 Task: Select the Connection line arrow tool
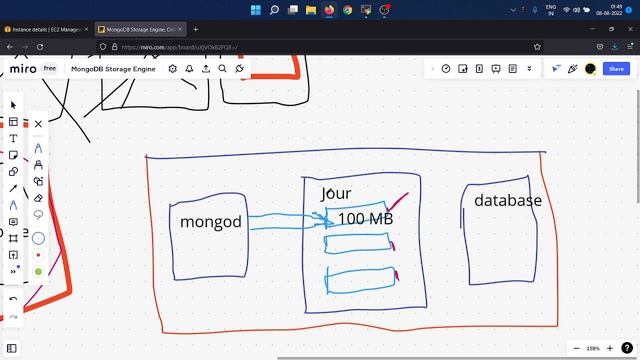tap(13, 188)
